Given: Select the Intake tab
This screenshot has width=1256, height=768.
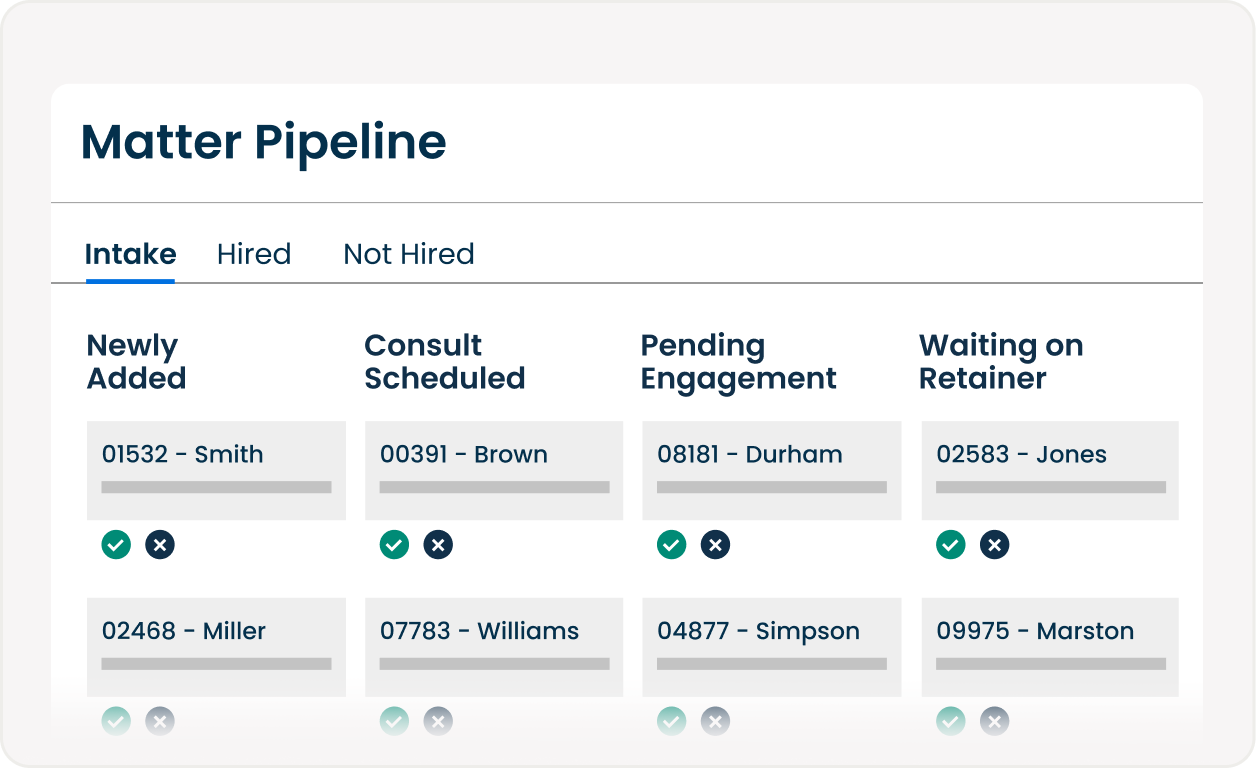Looking at the screenshot, I should (131, 254).
